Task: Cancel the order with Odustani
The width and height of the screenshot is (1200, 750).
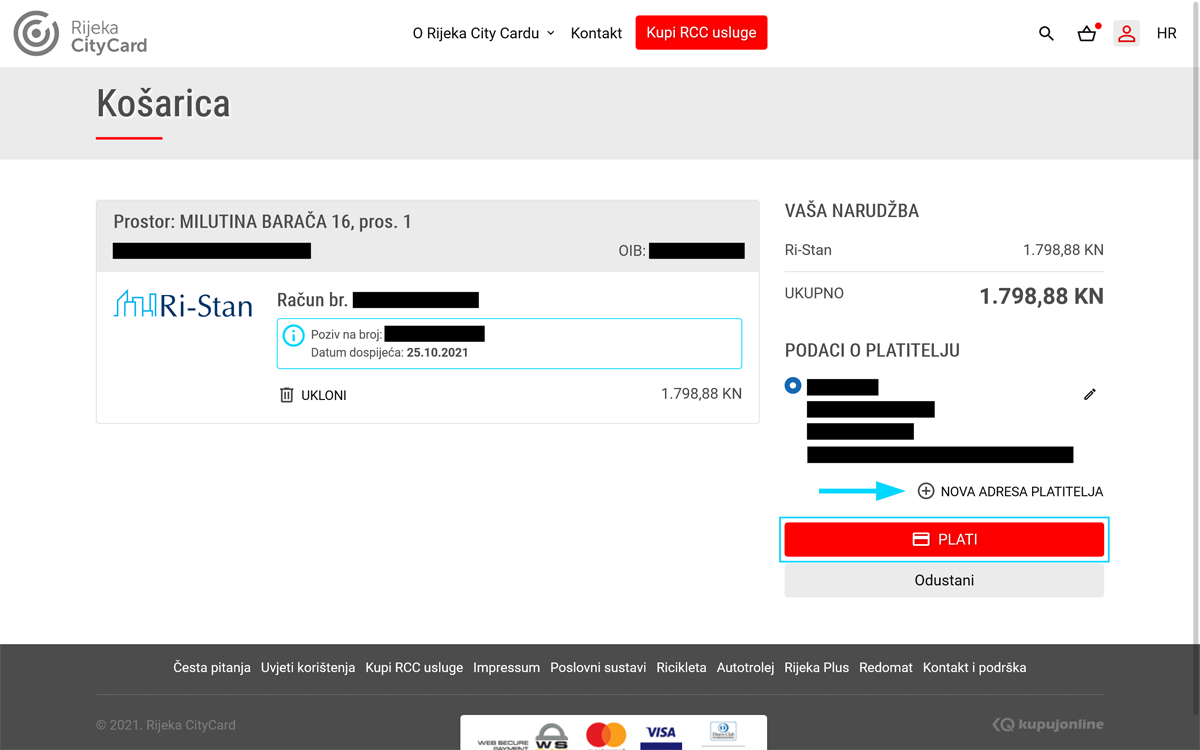Action: (x=944, y=581)
